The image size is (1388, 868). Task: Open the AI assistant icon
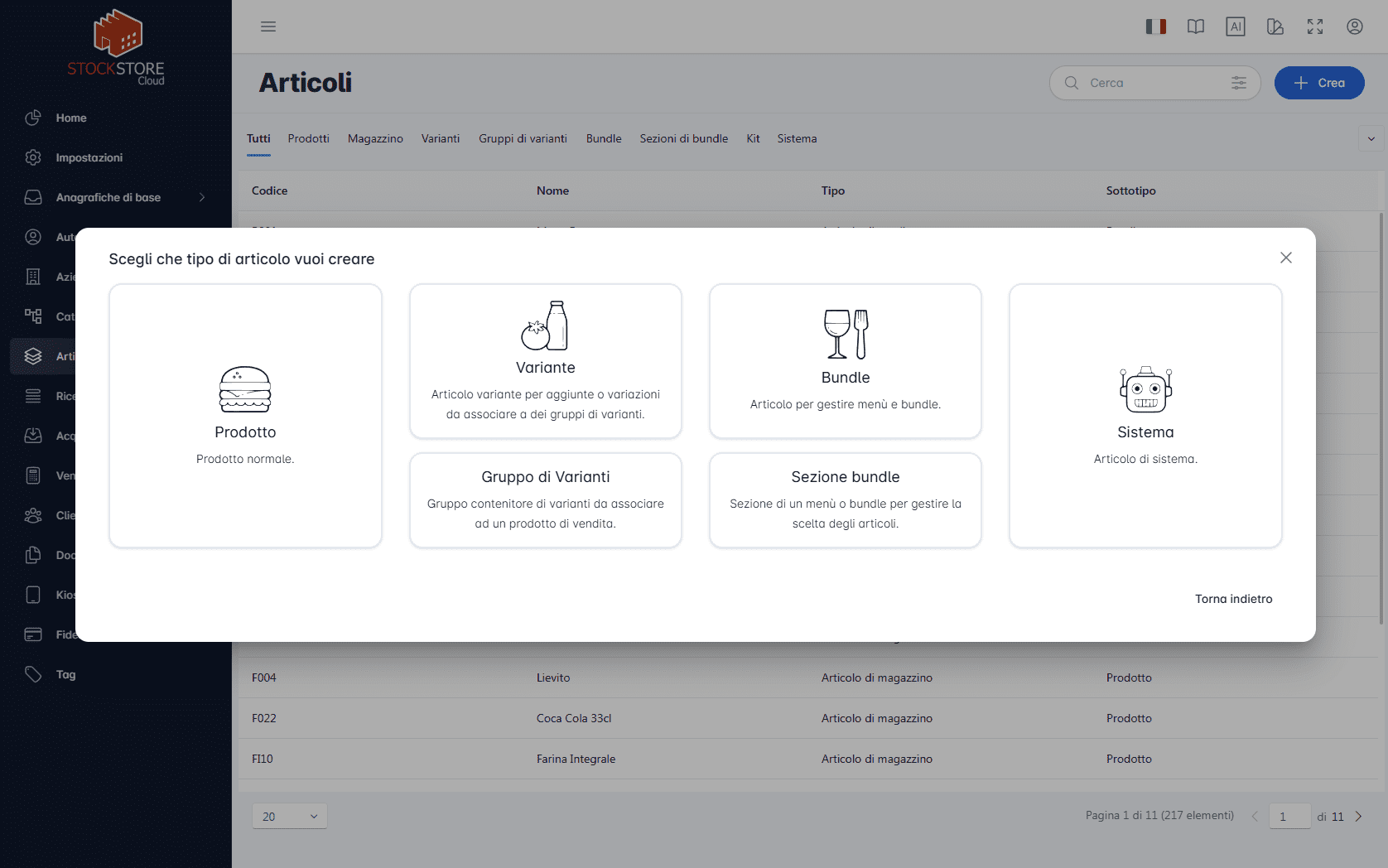click(x=1235, y=27)
